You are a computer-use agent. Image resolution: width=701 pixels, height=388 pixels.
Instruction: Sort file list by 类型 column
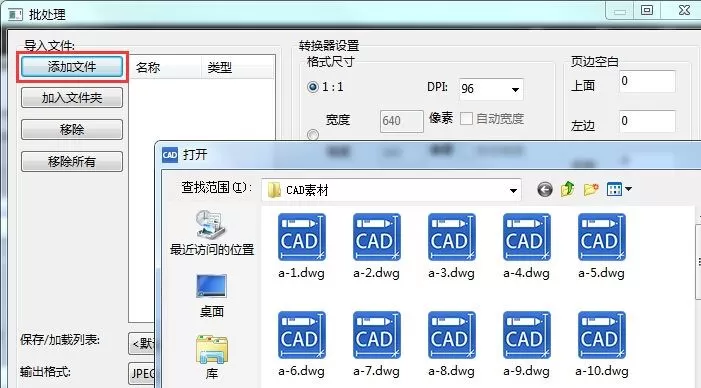click(237, 67)
